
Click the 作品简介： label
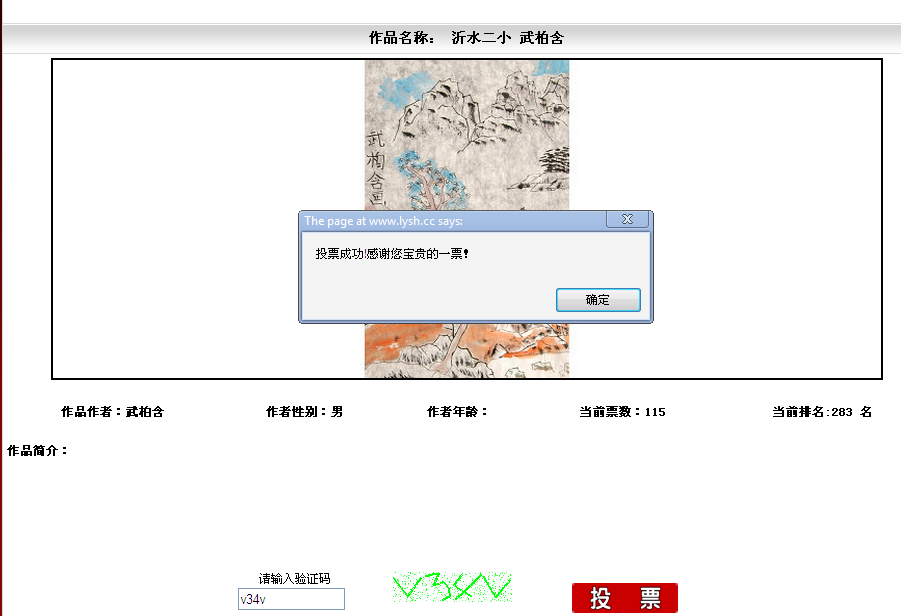(38, 451)
